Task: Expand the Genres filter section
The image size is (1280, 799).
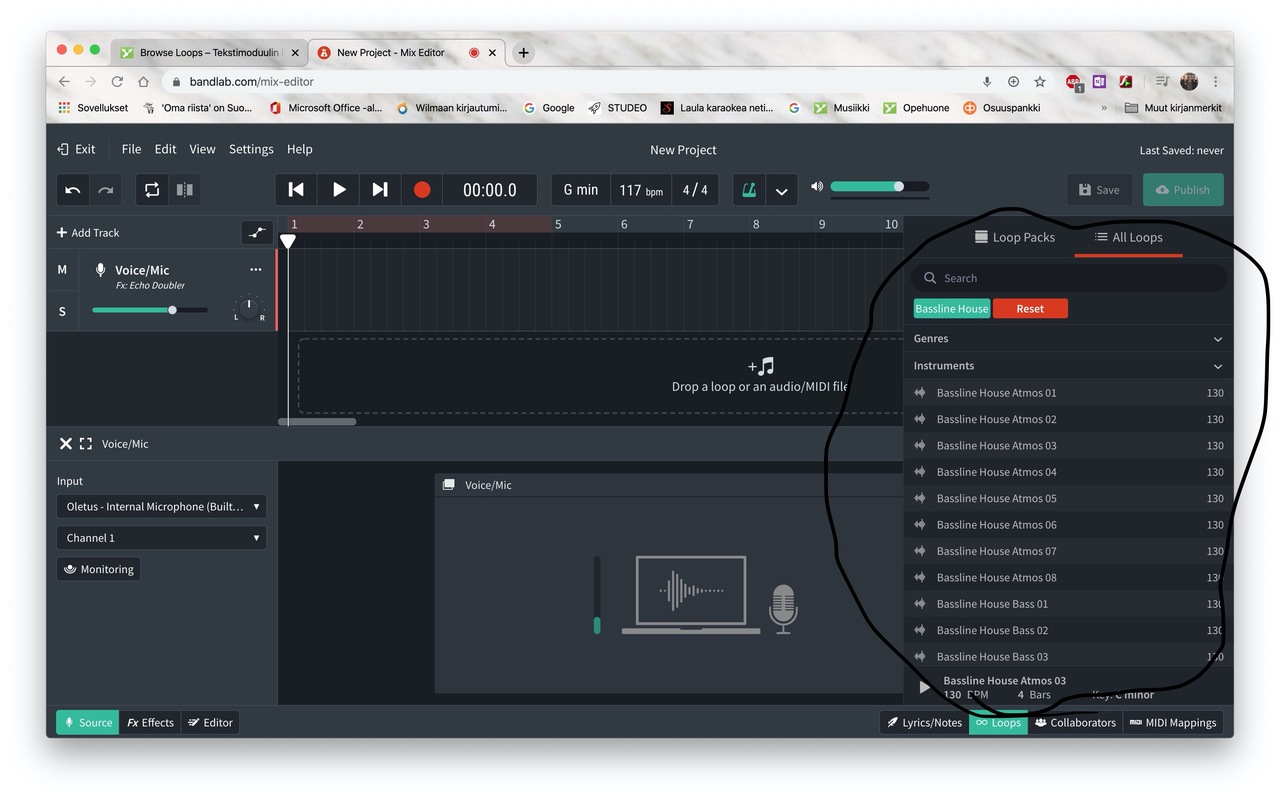Action: coord(1068,339)
